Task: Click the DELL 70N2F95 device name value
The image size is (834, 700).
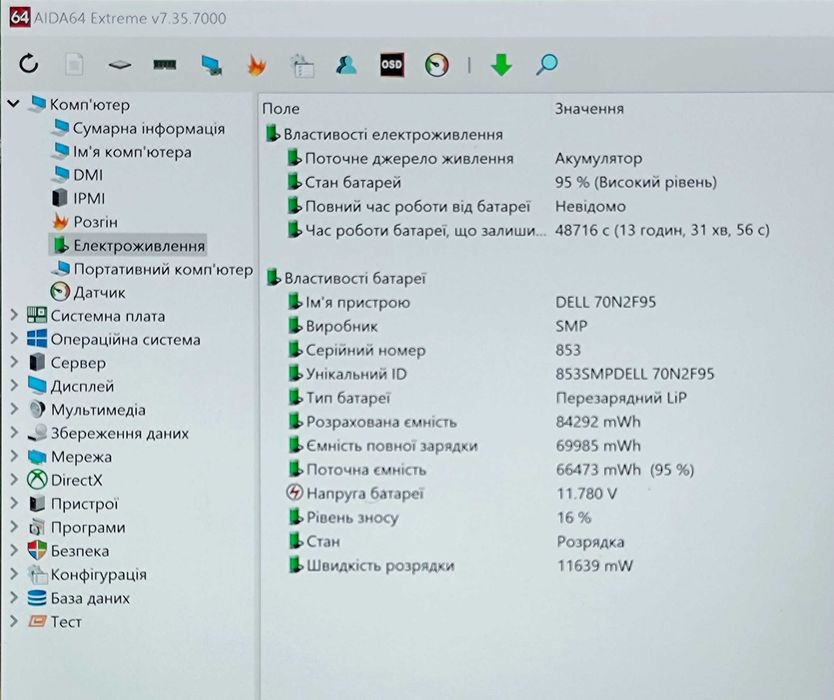Action: tap(605, 302)
